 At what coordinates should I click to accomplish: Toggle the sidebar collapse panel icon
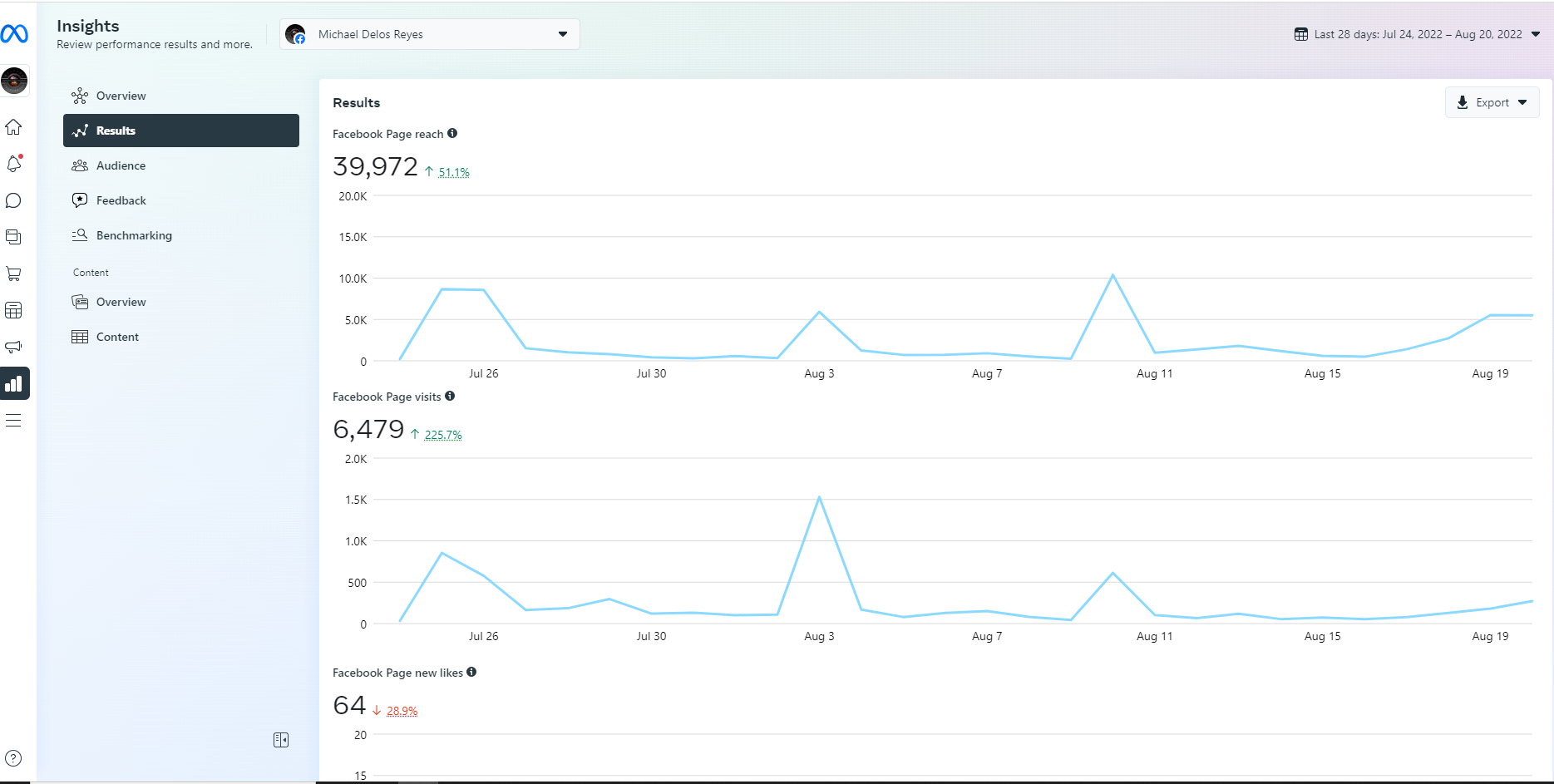tap(281, 740)
